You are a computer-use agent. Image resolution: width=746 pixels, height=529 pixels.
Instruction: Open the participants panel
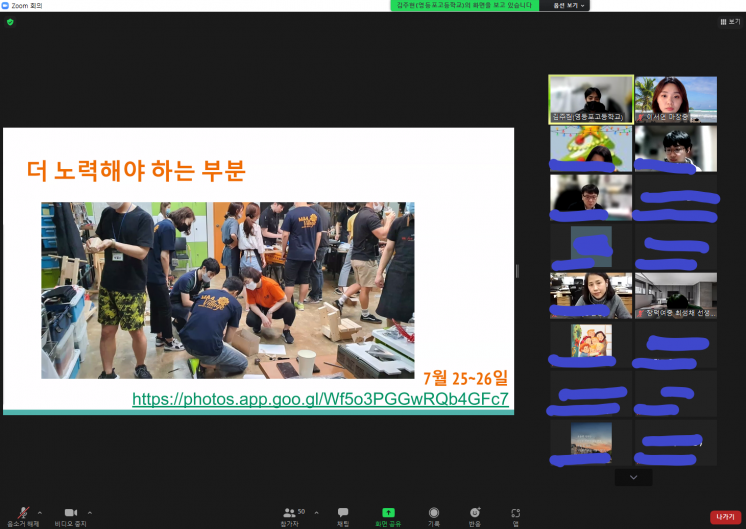pyautogui.click(x=289, y=512)
